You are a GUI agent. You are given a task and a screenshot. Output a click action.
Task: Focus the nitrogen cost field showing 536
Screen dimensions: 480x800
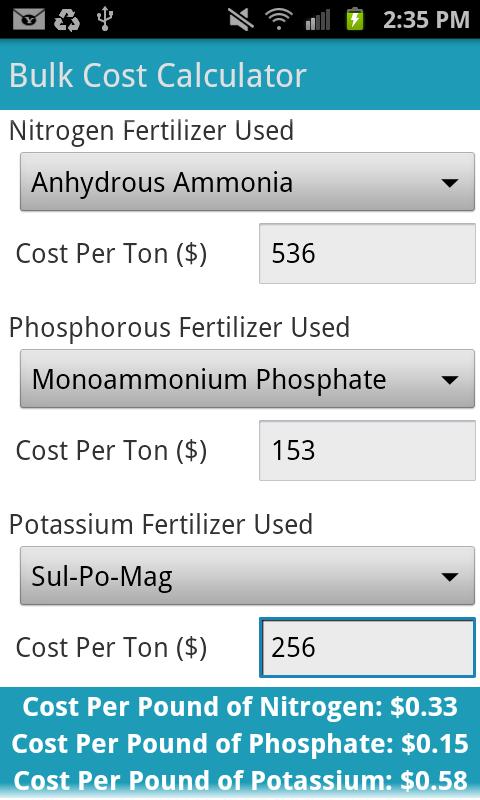tap(367, 253)
